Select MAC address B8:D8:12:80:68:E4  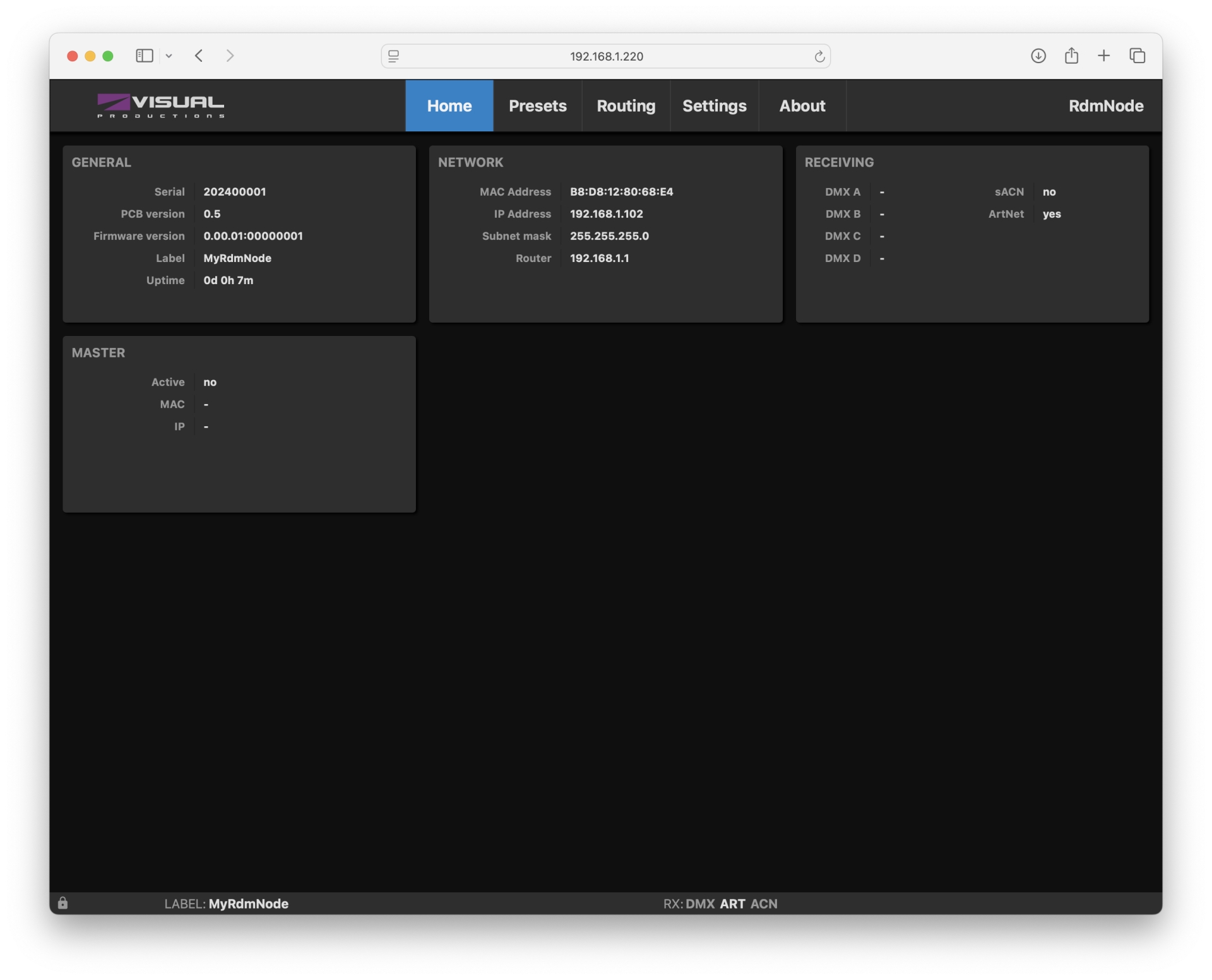click(622, 191)
